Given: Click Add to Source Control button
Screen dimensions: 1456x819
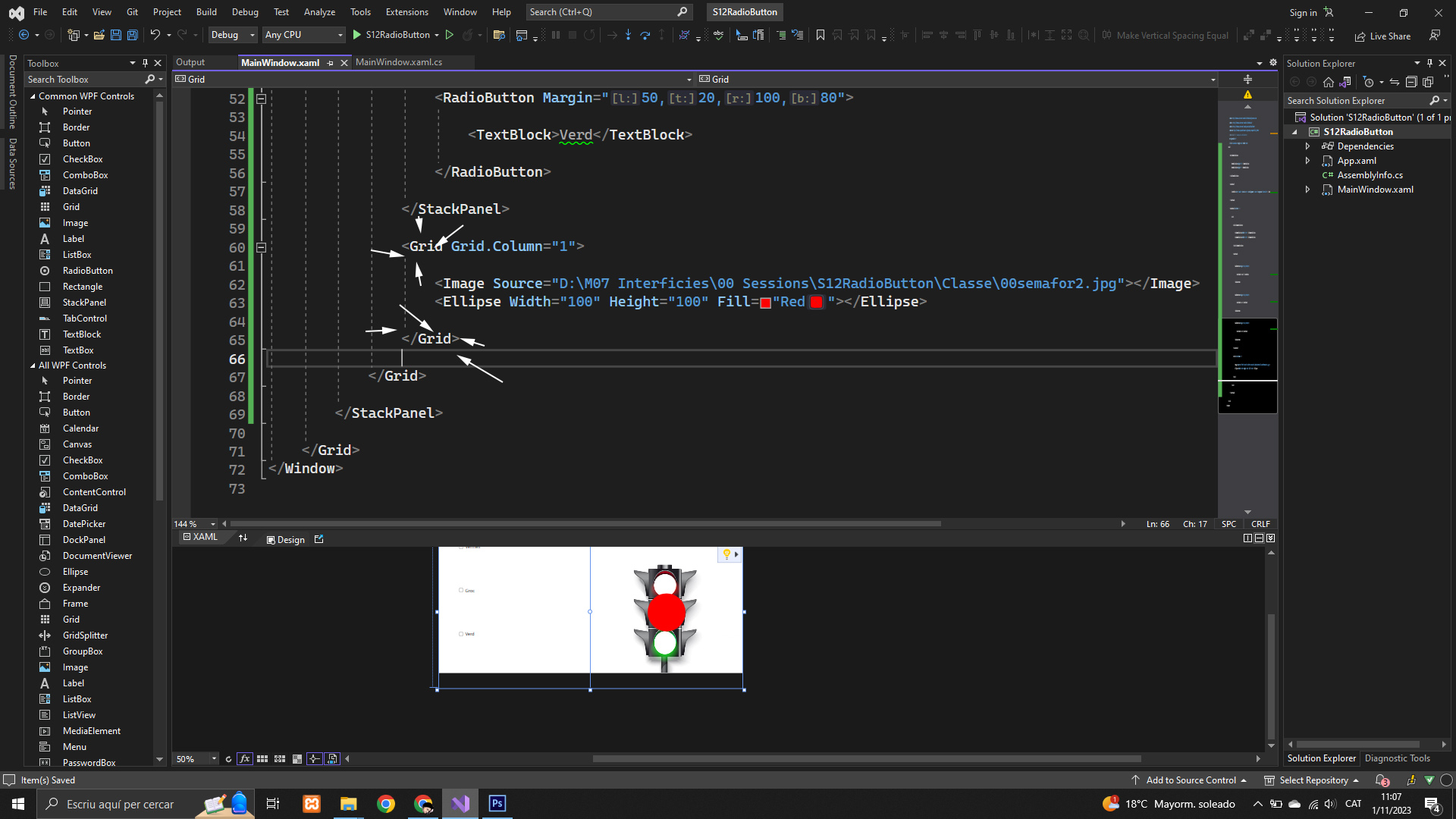Looking at the screenshot, I should click(1191, 780).
